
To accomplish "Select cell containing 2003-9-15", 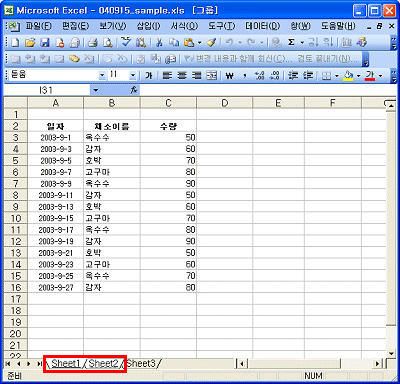I will pyautogui.click(x=56, y=218).
